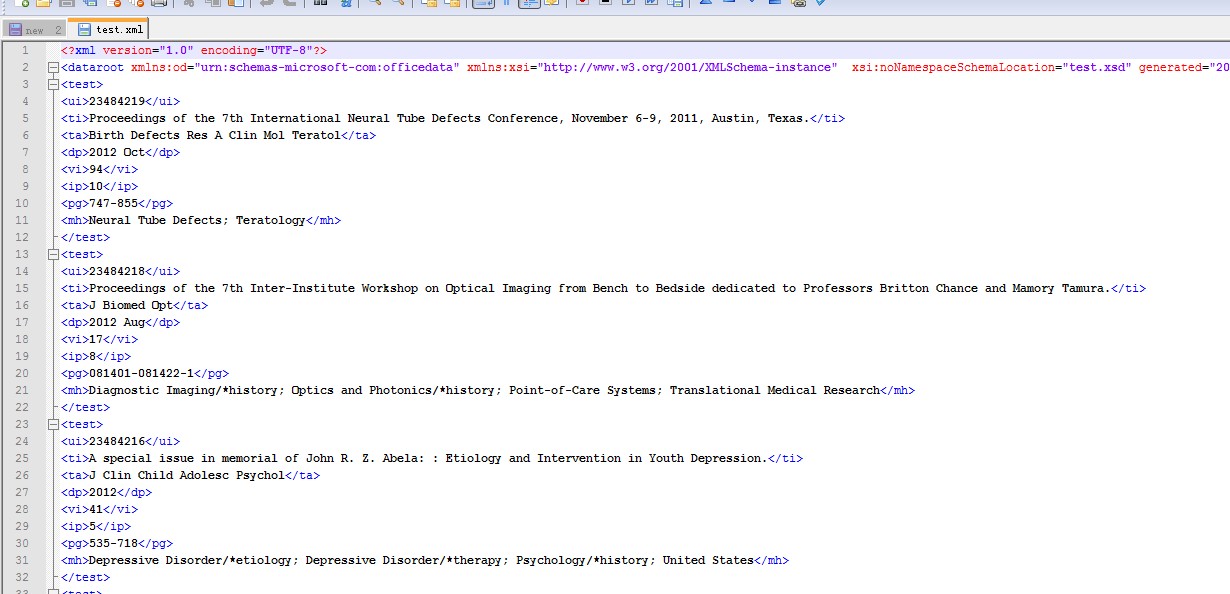
Task: Click the xsi:noNamespaceSchemaLocation attribute text
Action: coord(953,67)
